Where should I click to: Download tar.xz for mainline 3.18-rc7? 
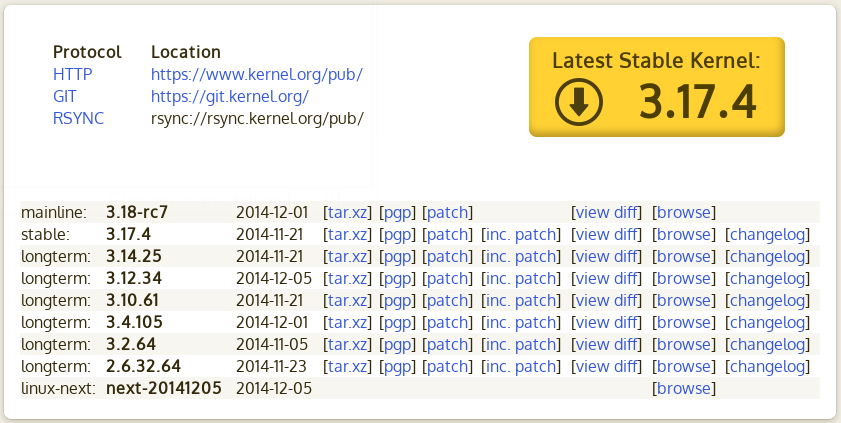tap(347, 212)
